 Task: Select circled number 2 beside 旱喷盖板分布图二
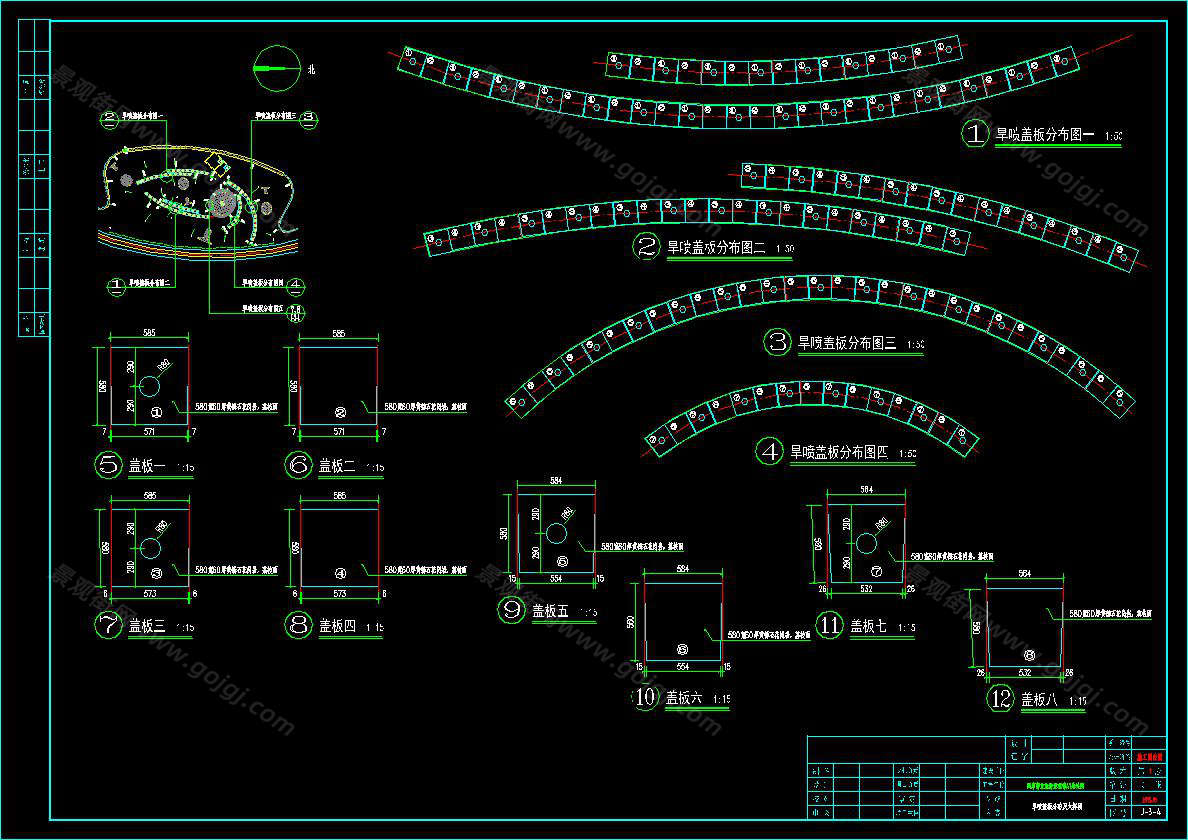click(648, 246)
